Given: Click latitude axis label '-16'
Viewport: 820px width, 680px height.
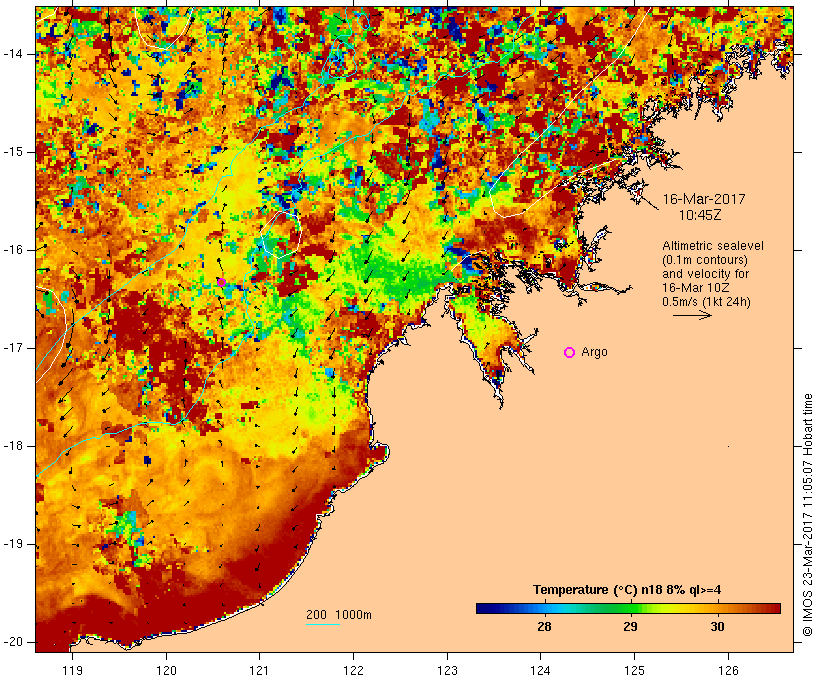Looking at the screenshot, I should [x=13, y=250].
